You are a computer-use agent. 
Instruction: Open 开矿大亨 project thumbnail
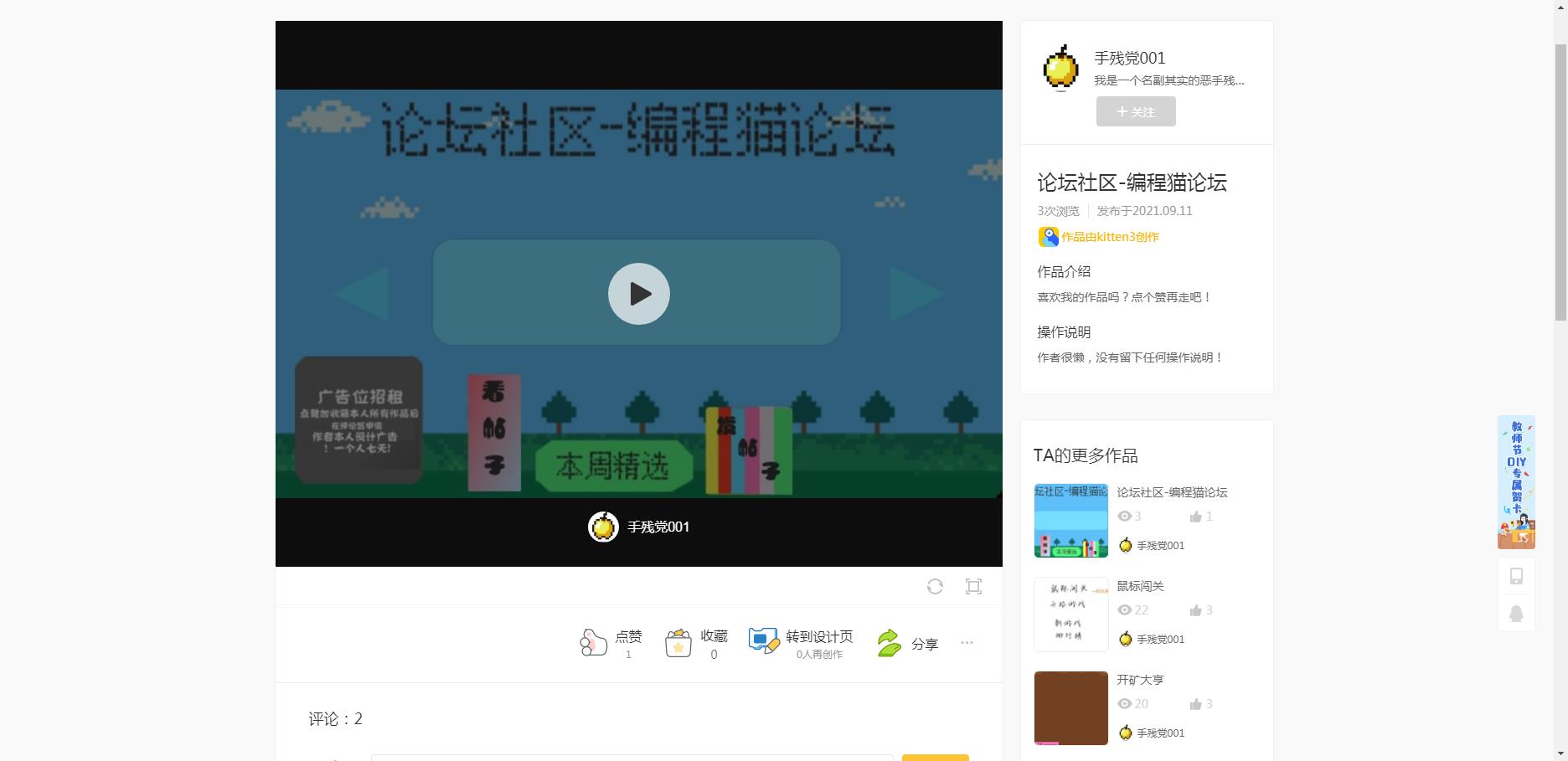[1071, 708]
